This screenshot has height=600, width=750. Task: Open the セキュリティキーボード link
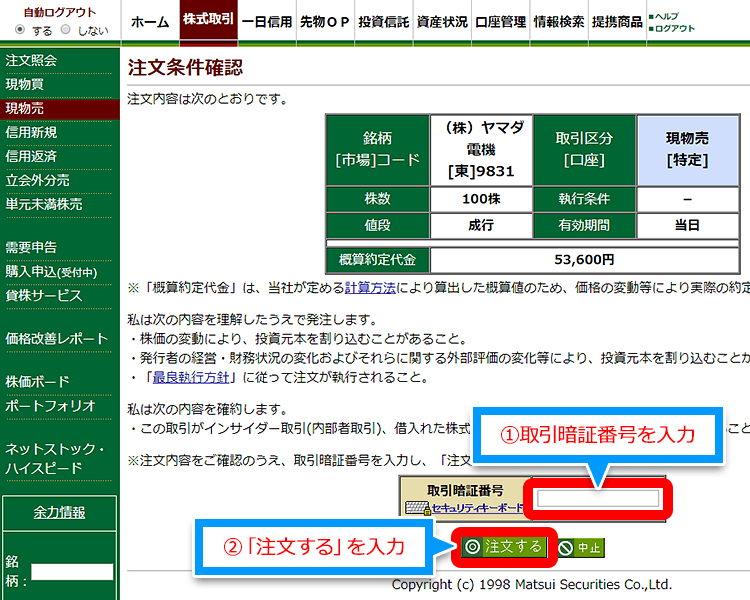(x=477, y=508)
